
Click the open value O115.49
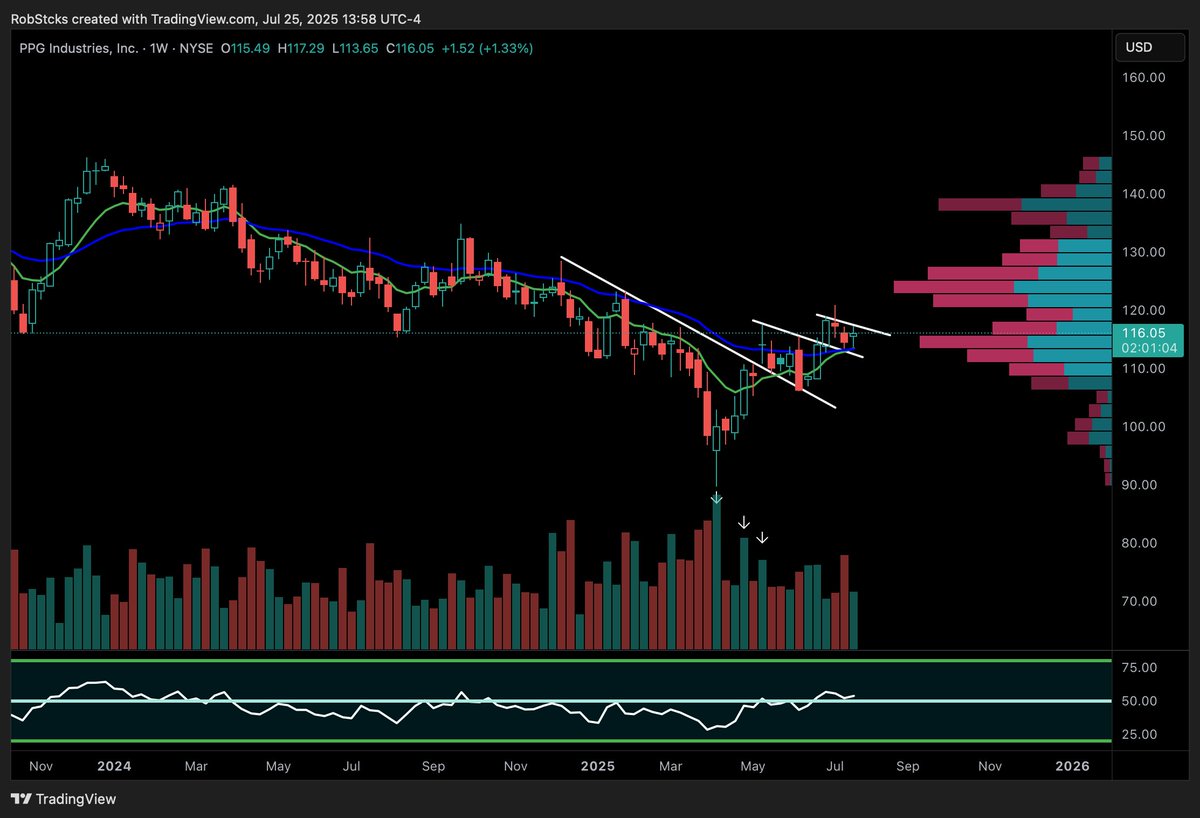pos(246,47)
